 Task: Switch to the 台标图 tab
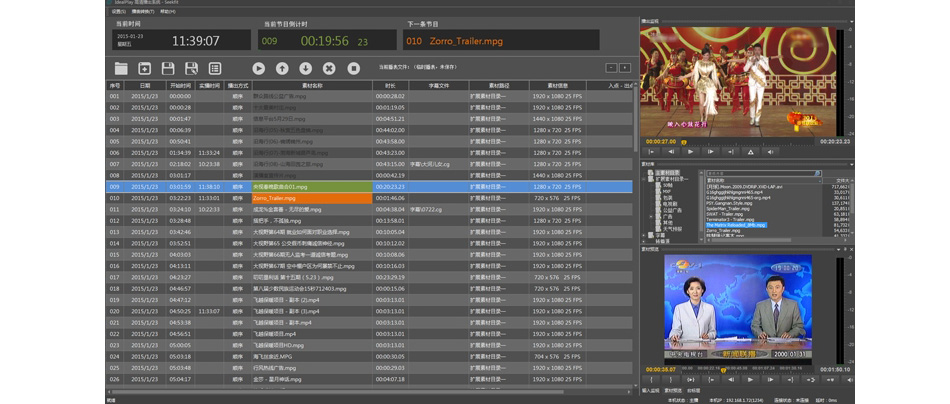694,391
